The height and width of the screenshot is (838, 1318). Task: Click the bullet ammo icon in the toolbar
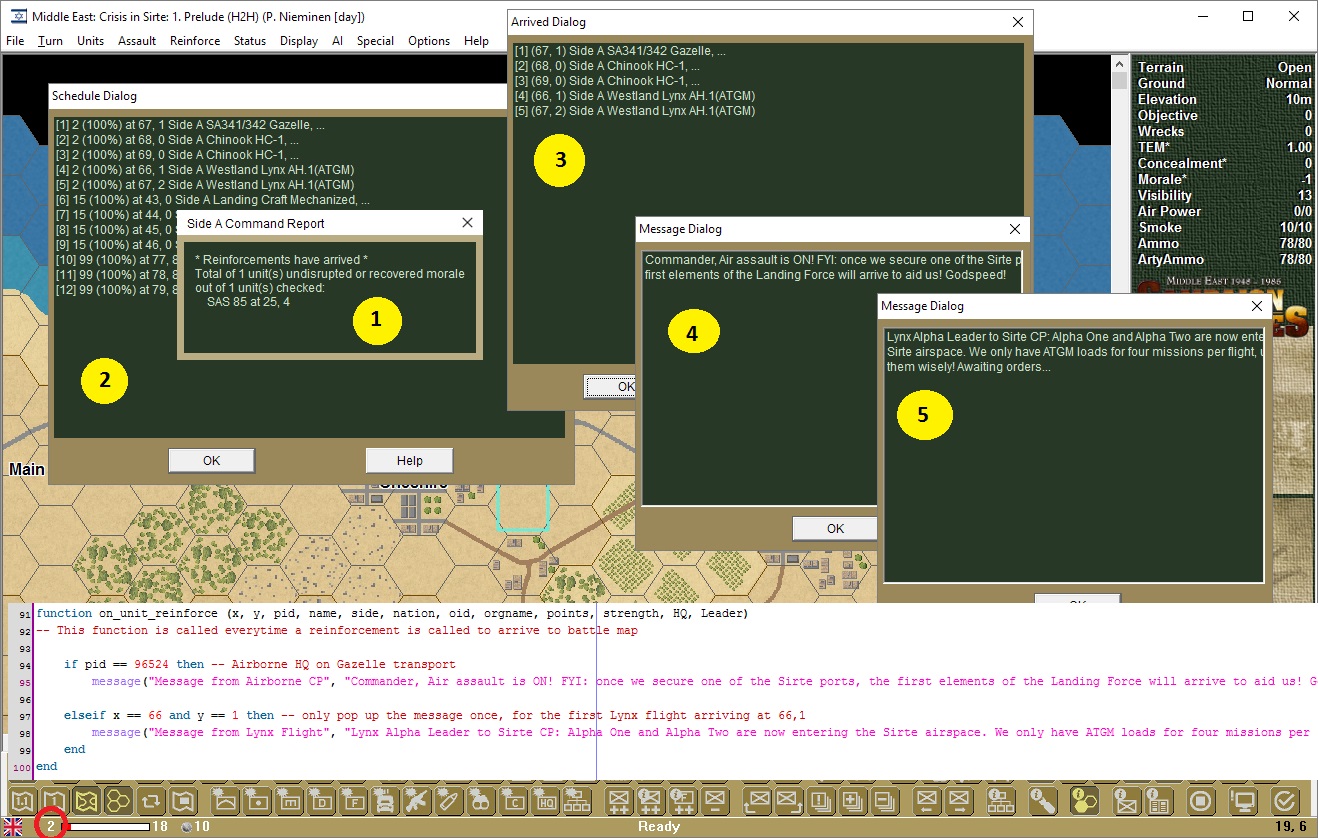[450, 800]
